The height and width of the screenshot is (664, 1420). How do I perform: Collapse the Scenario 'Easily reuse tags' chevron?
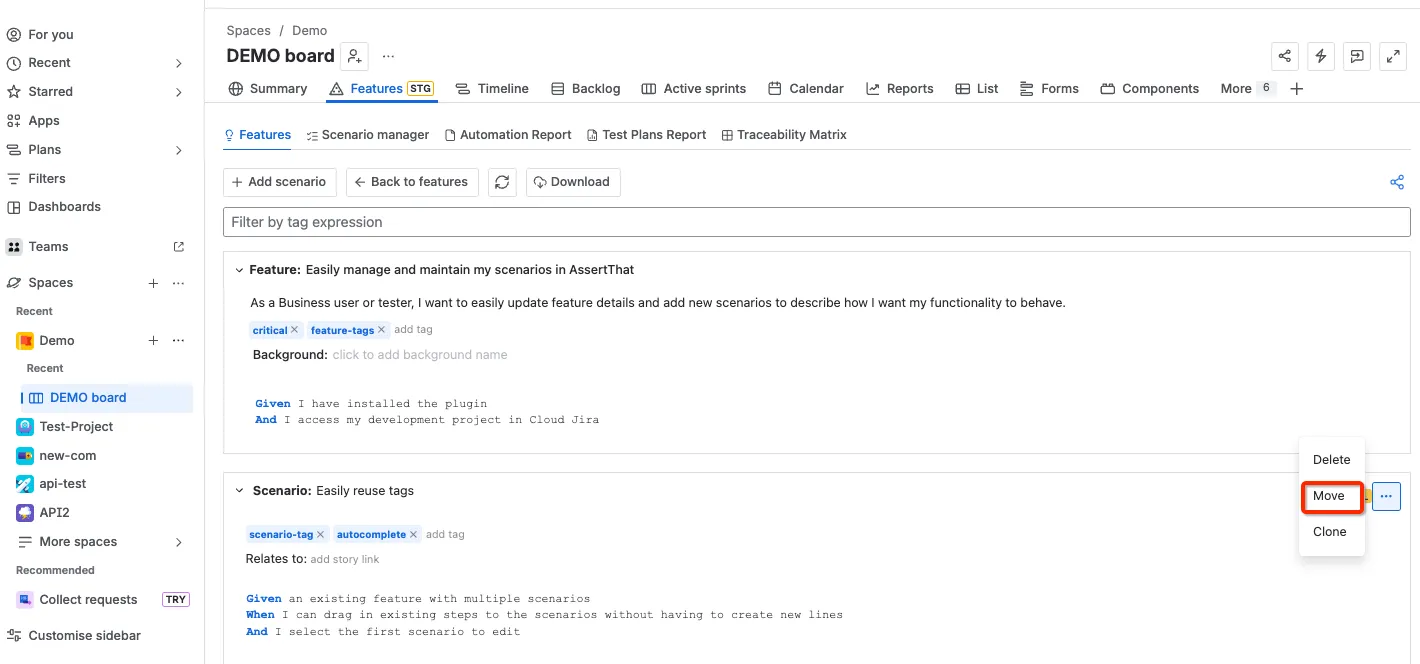click(x=239, y=491)
